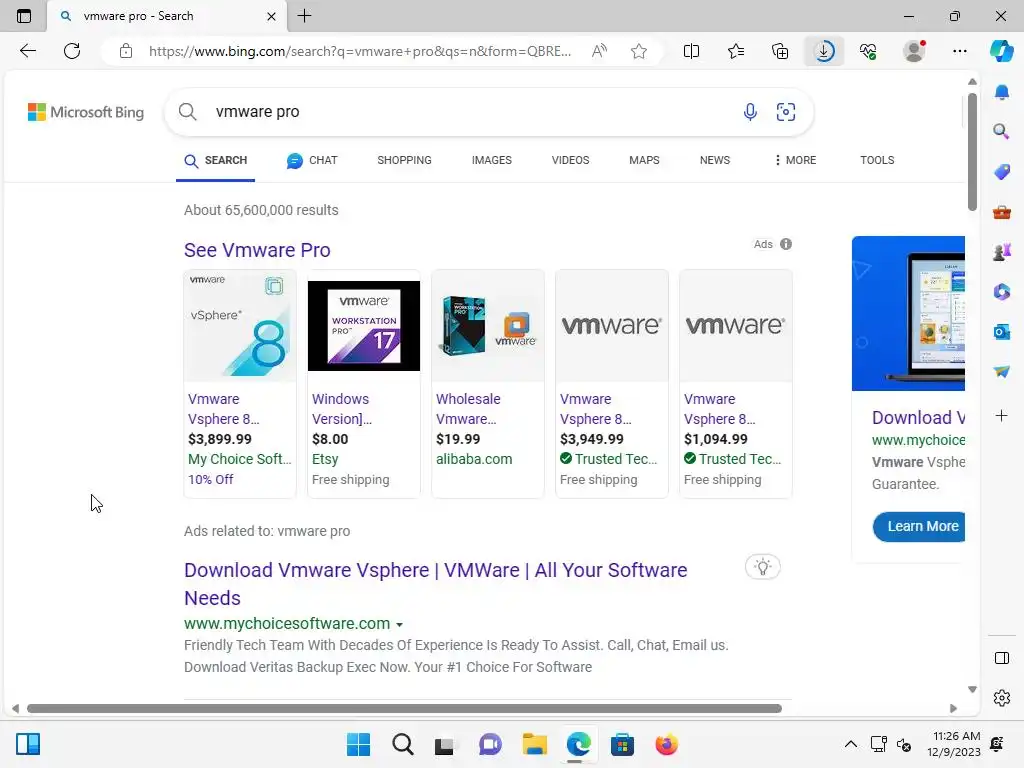
Task: Click the lightbulb insight icon
Action: tap(762, 567)
